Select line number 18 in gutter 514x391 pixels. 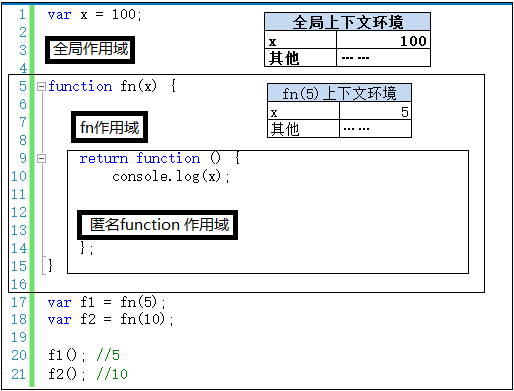coord(19,319)
